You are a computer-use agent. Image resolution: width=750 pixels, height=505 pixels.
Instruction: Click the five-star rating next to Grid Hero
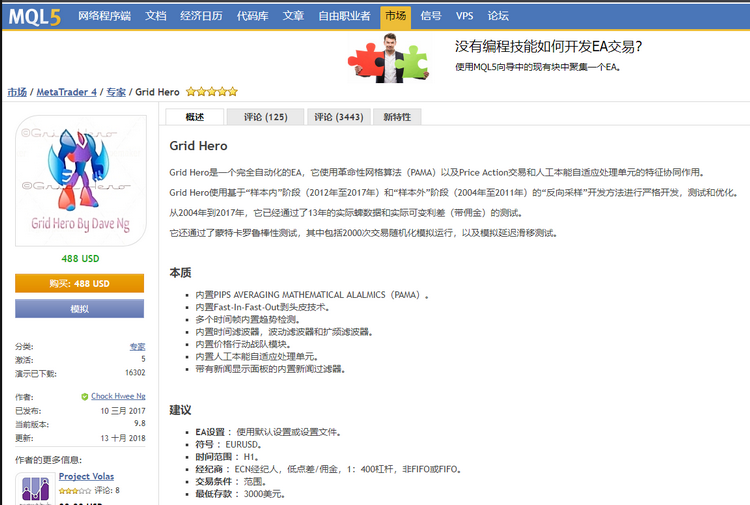211,91
